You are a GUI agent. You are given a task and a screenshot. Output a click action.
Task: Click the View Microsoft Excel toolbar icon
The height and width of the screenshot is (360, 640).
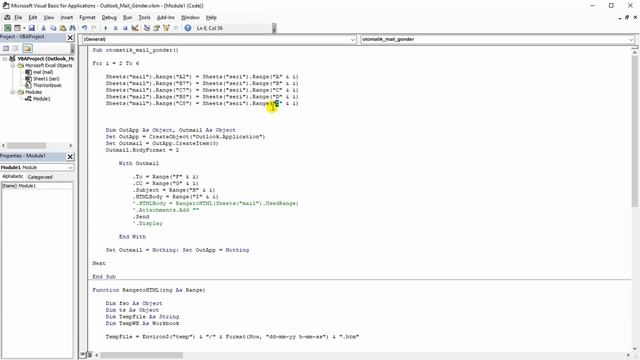click(7, 28)
